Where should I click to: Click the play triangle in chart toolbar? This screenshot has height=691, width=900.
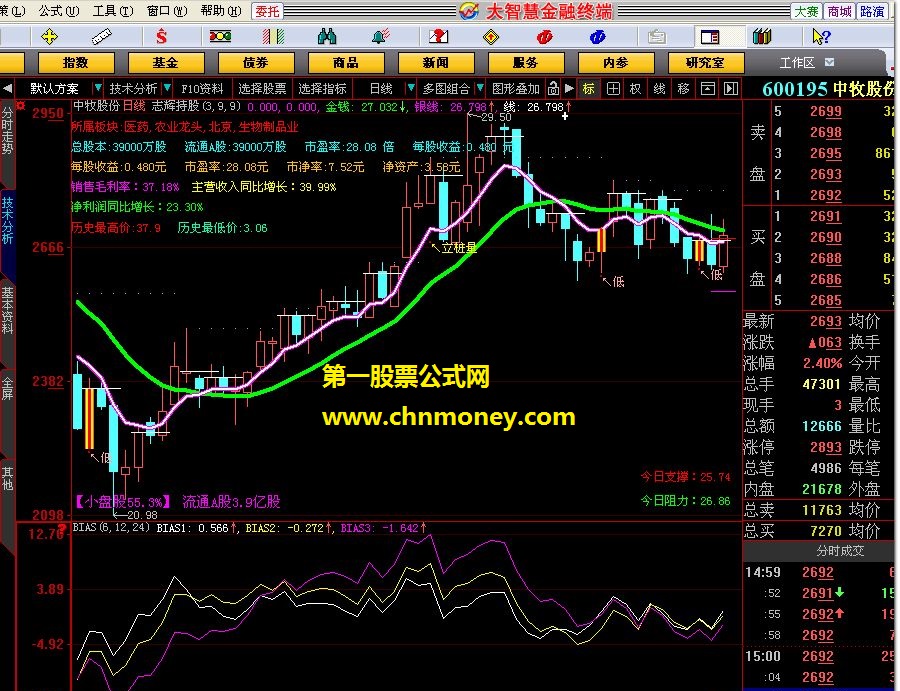tap(569, 88)
